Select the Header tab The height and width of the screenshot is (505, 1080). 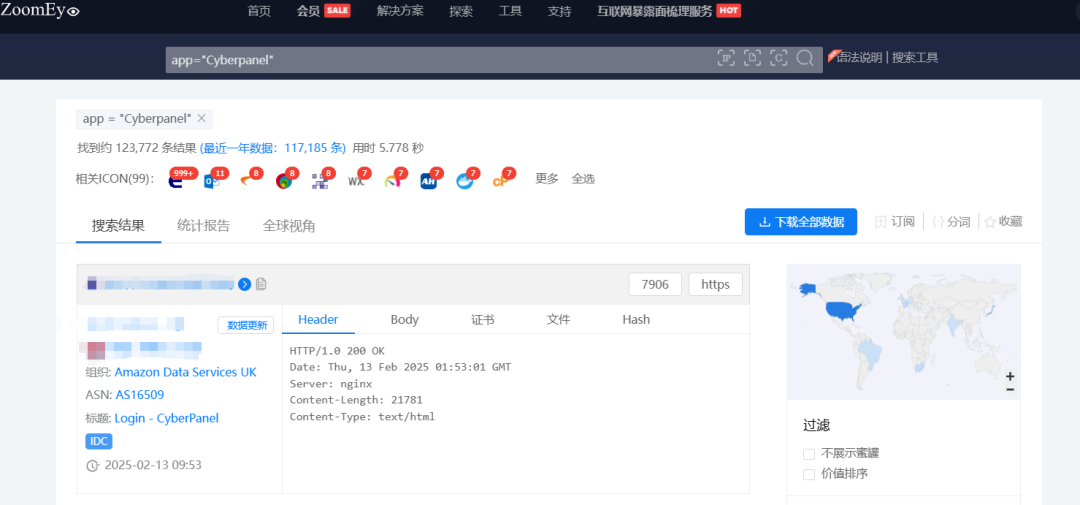(318, 320)
